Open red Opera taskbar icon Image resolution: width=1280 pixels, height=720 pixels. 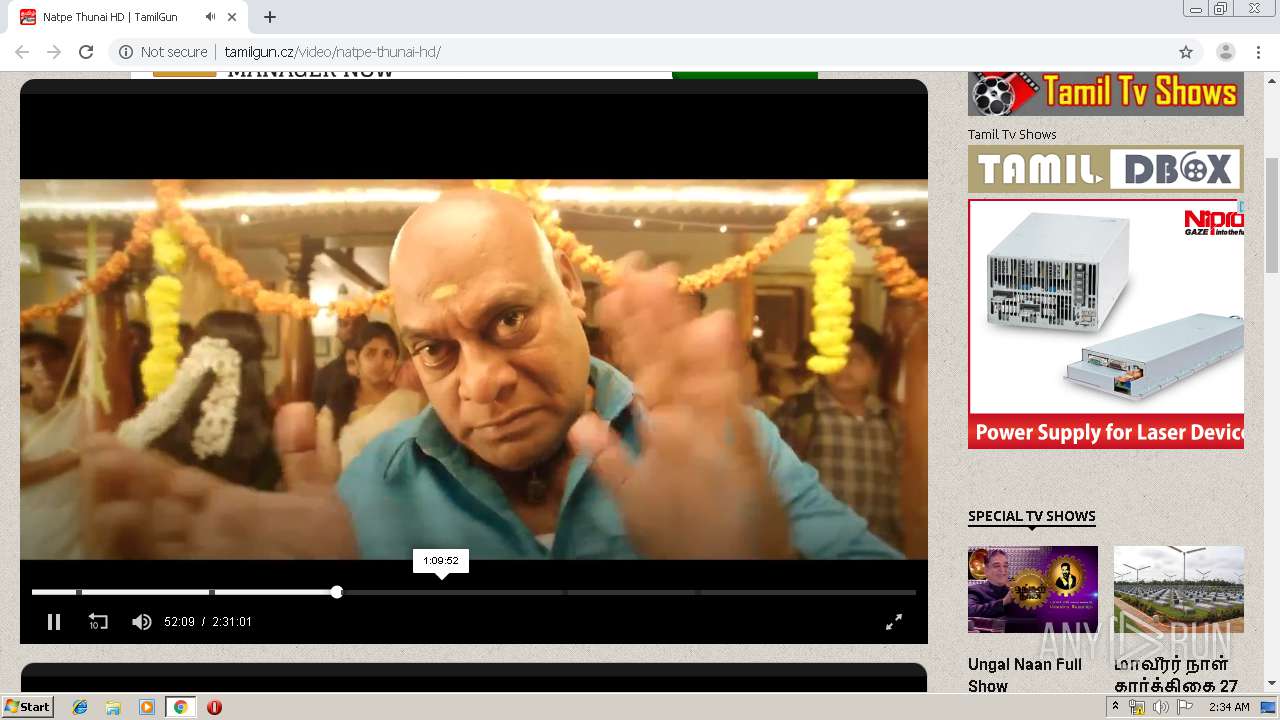pyautogui.click(x=214, y=707)
